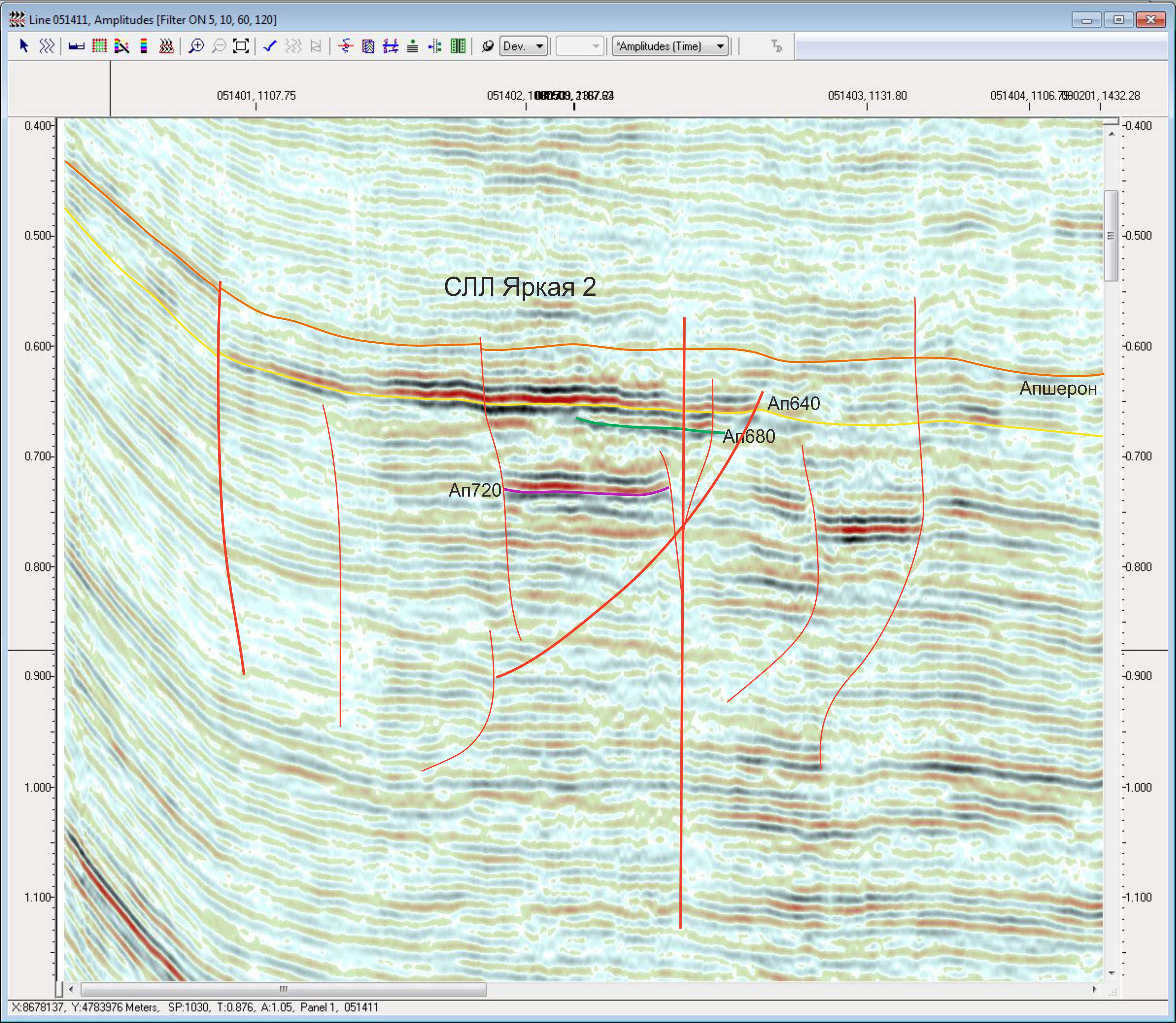Open the color editor with pencil icon
Viewport: 1176px width, 1023px height.
tap(122, 46)
